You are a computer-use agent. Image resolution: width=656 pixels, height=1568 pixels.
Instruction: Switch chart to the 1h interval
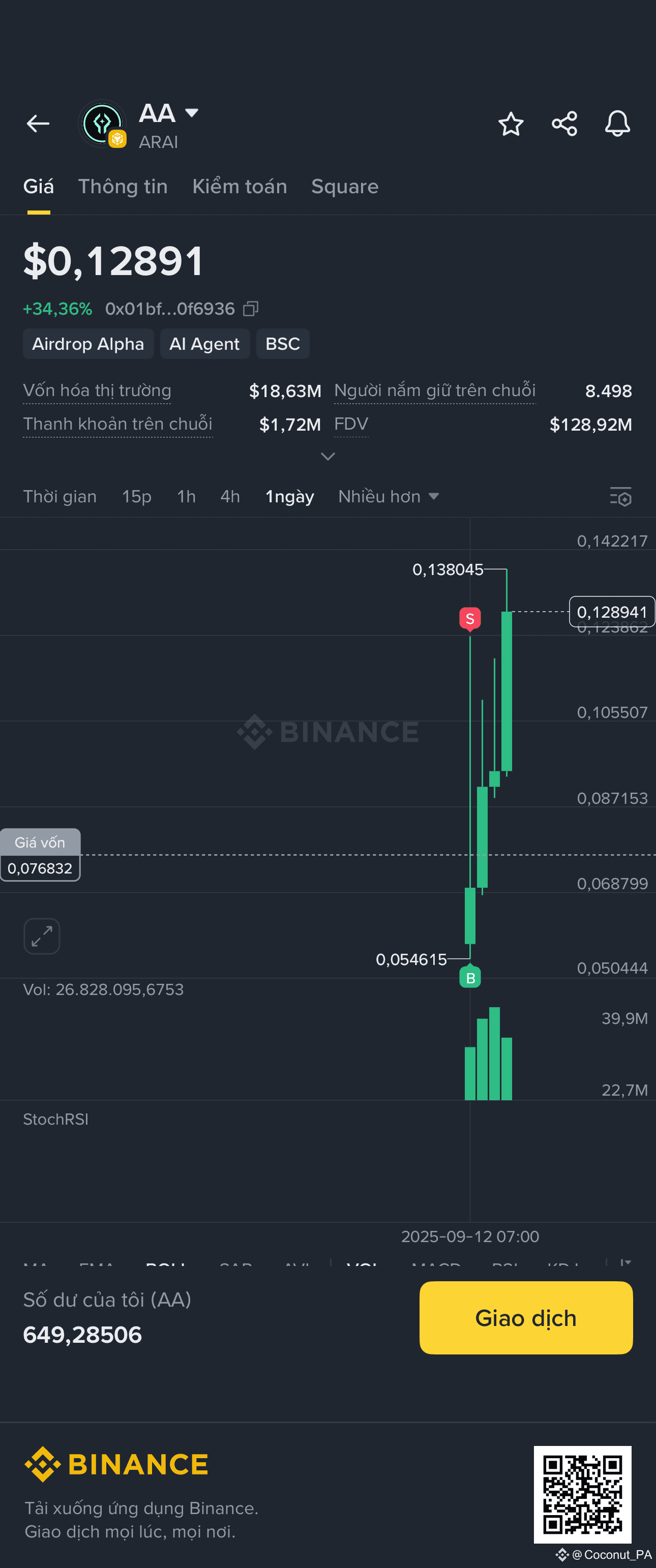coord(186,497)
